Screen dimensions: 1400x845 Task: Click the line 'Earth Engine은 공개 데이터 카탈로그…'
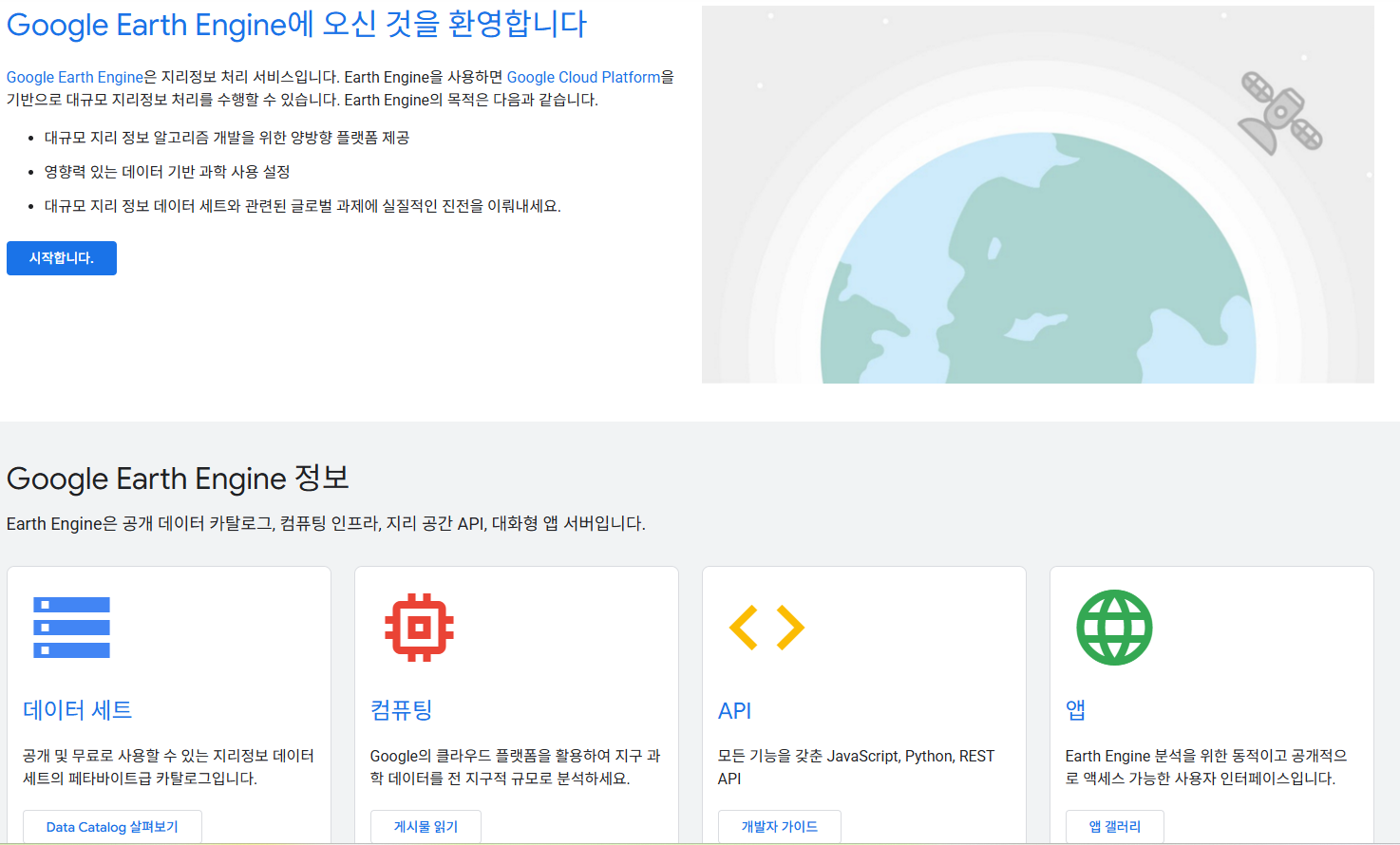click(x=326, y=523)
